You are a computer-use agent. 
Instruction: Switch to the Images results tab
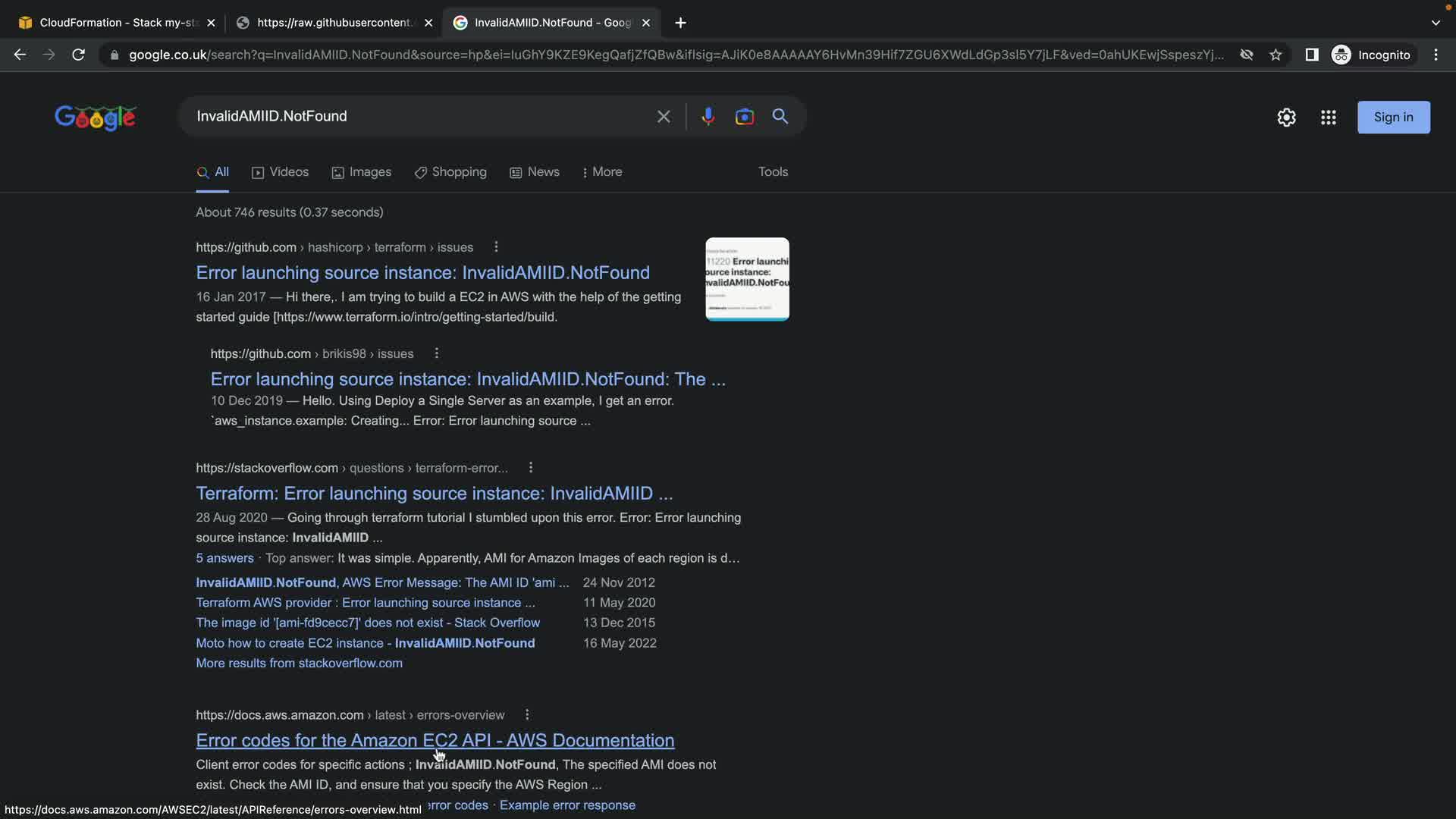[x=362, y=172]
